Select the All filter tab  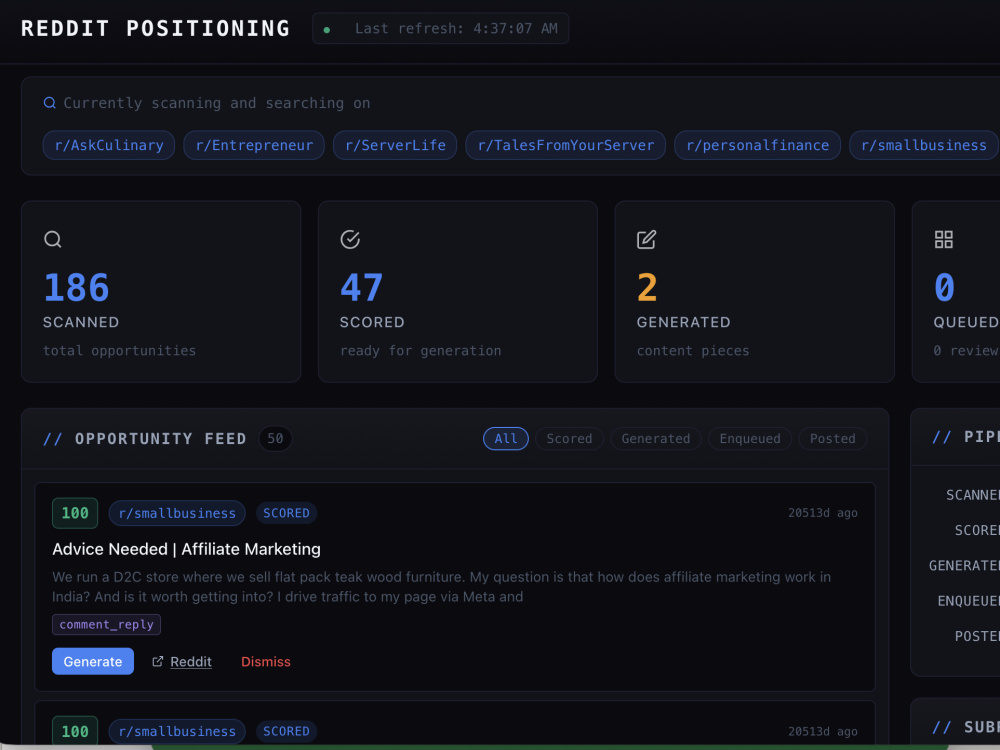coord(506,439)
